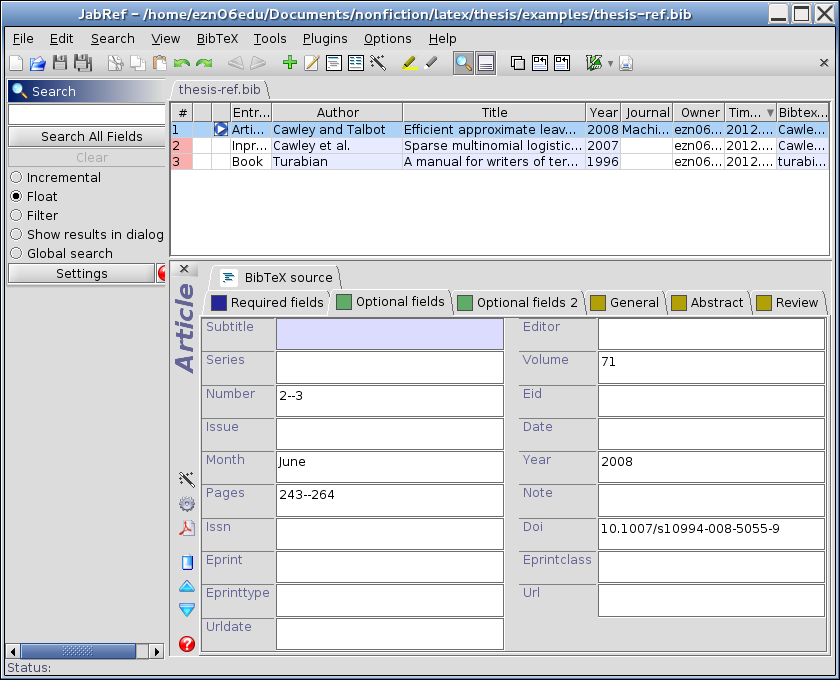Go to next entry with down arrow icon

[186, 609]
